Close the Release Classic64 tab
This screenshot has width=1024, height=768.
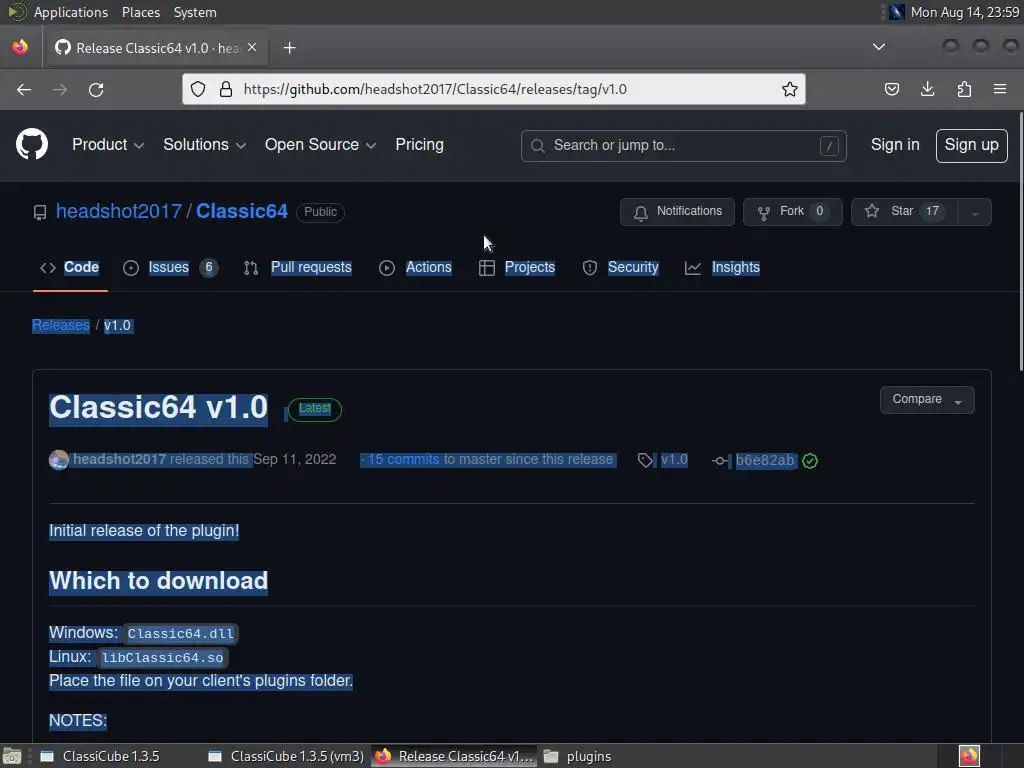[x=252, y=48]
